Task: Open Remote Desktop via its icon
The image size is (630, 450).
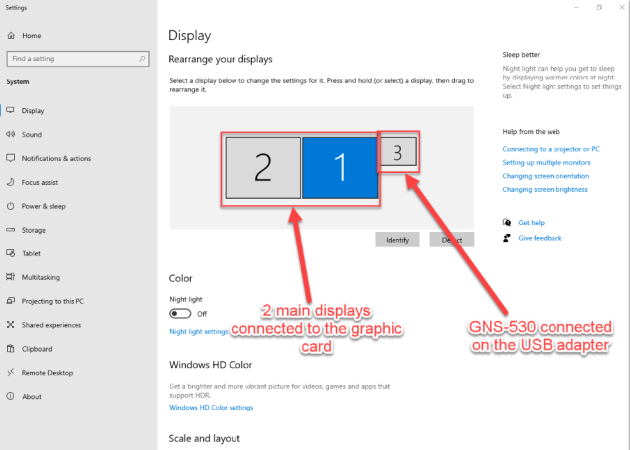Action: tap(10, 372)
